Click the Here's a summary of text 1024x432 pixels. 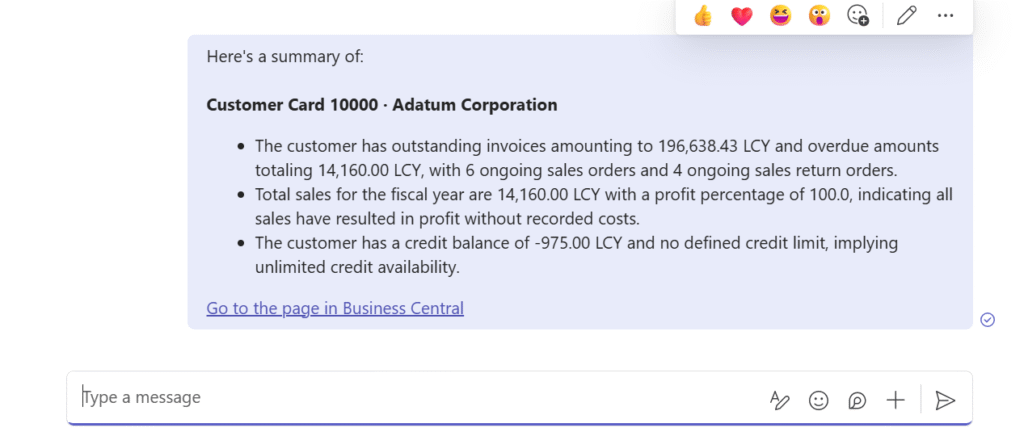[285, 56]
